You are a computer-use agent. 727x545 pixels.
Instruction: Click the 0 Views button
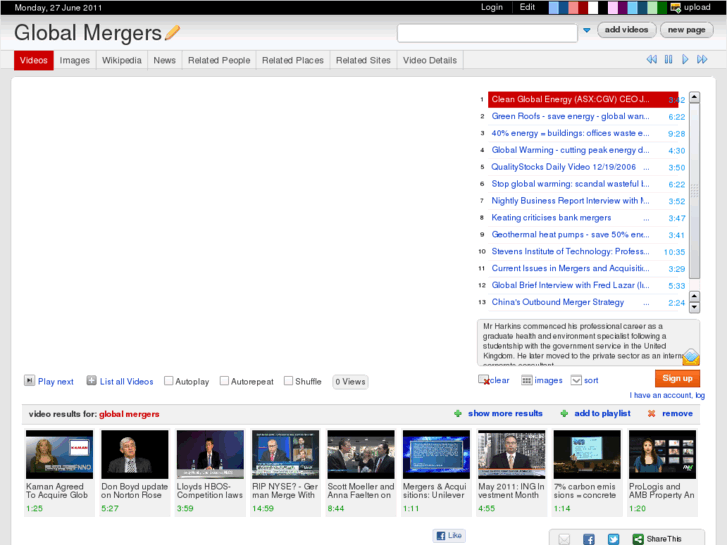click(x=350, y=382)
